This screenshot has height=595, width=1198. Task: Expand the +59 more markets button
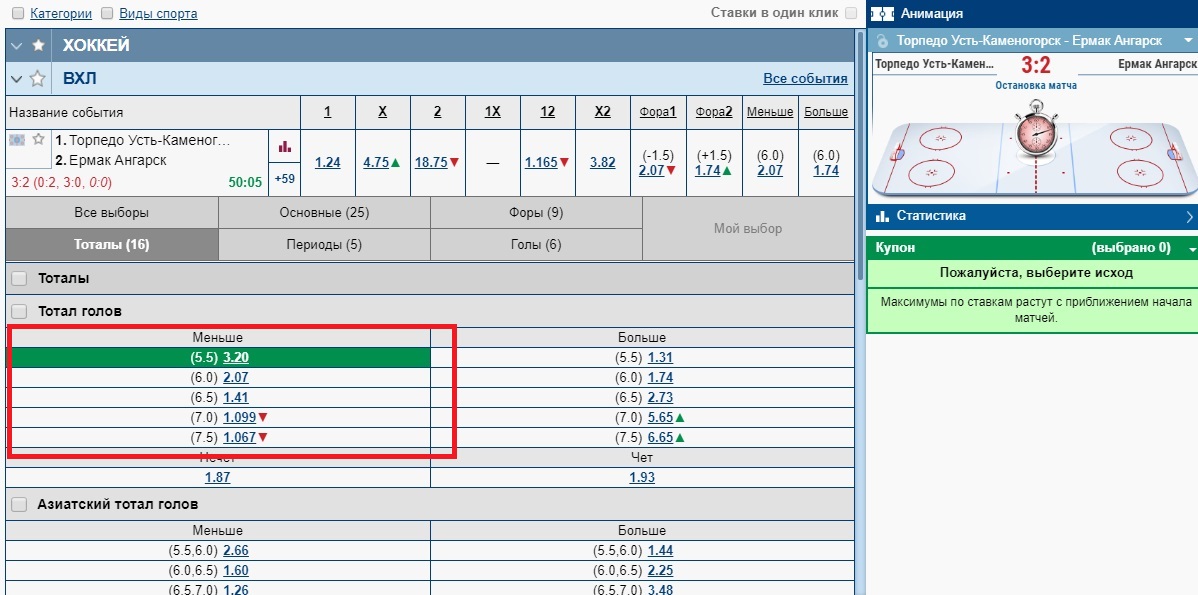click(x=285, y=179)
